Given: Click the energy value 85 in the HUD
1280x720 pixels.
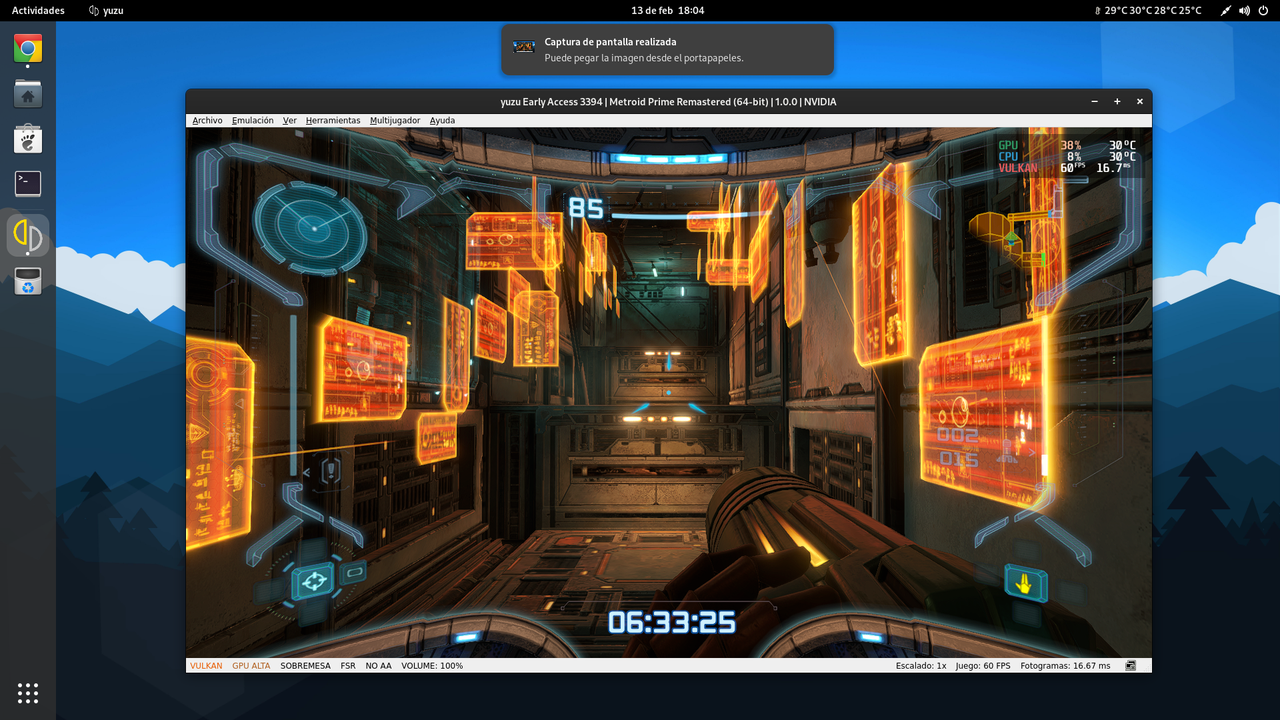Looking at the screenshot, I should (586, 208).
